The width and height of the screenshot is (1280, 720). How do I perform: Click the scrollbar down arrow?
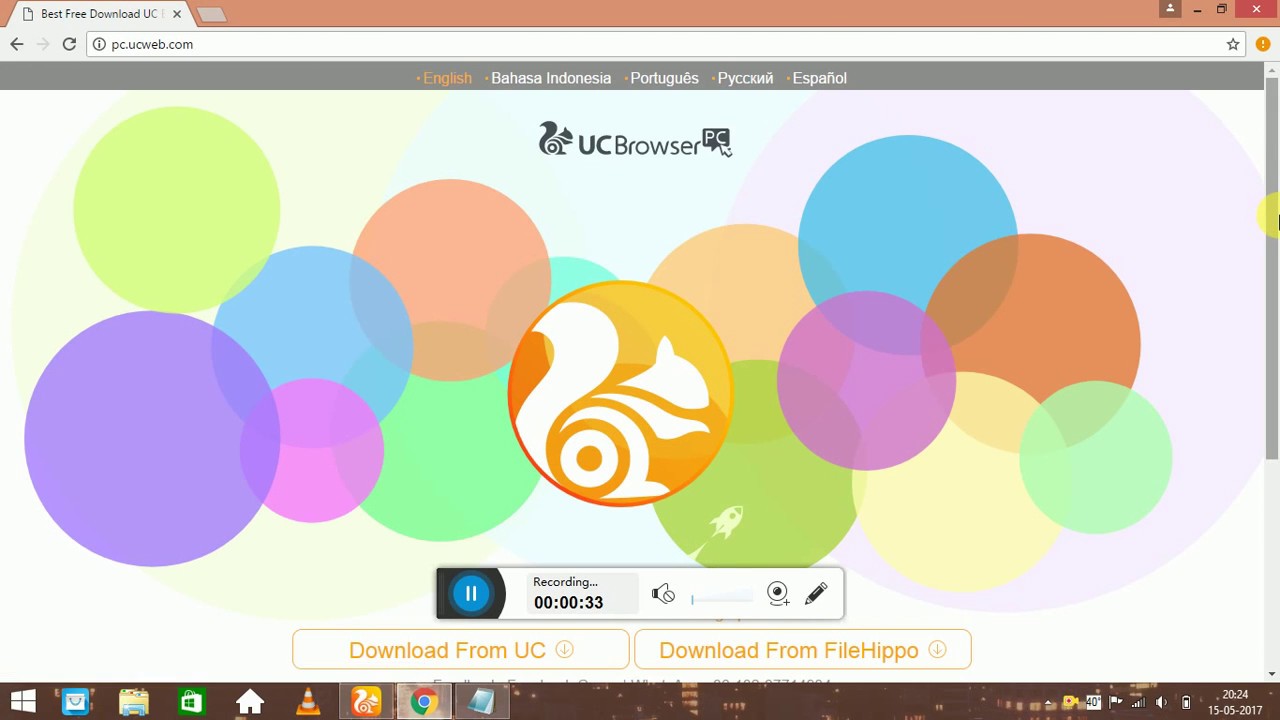point(1272,673)
